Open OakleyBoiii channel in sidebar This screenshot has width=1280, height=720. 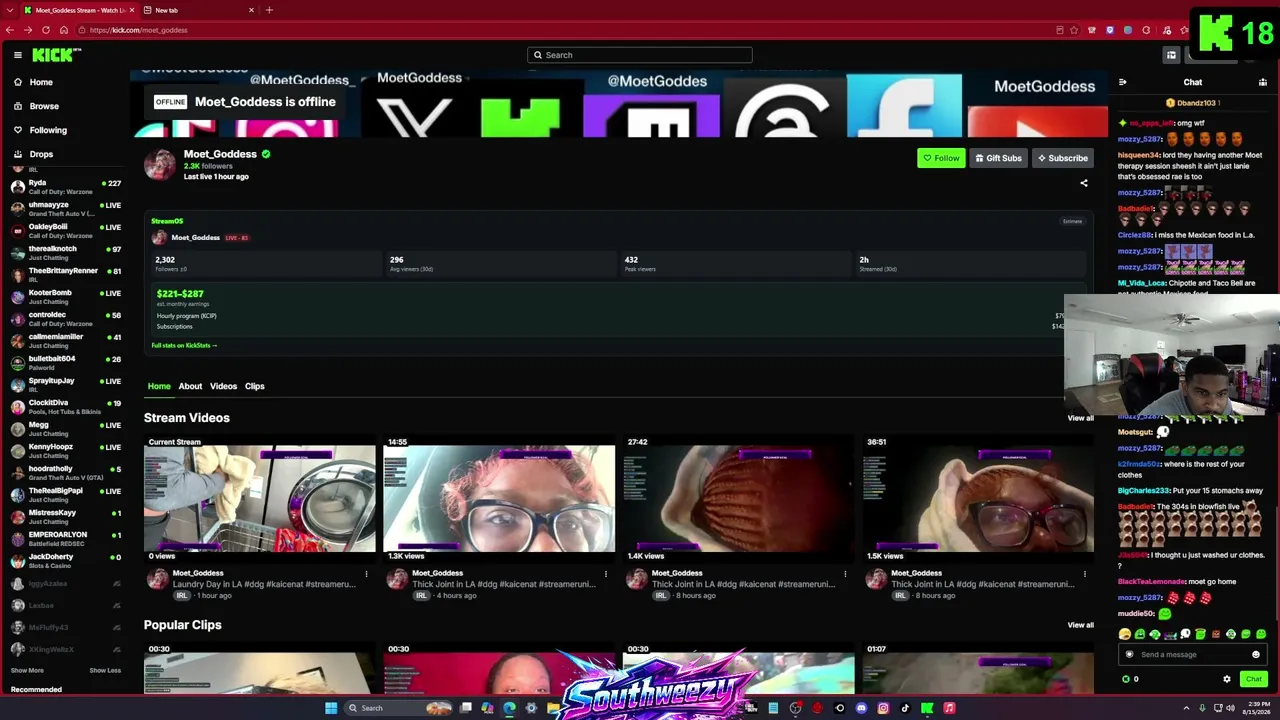pyautogui.click(x=66, y=230)
